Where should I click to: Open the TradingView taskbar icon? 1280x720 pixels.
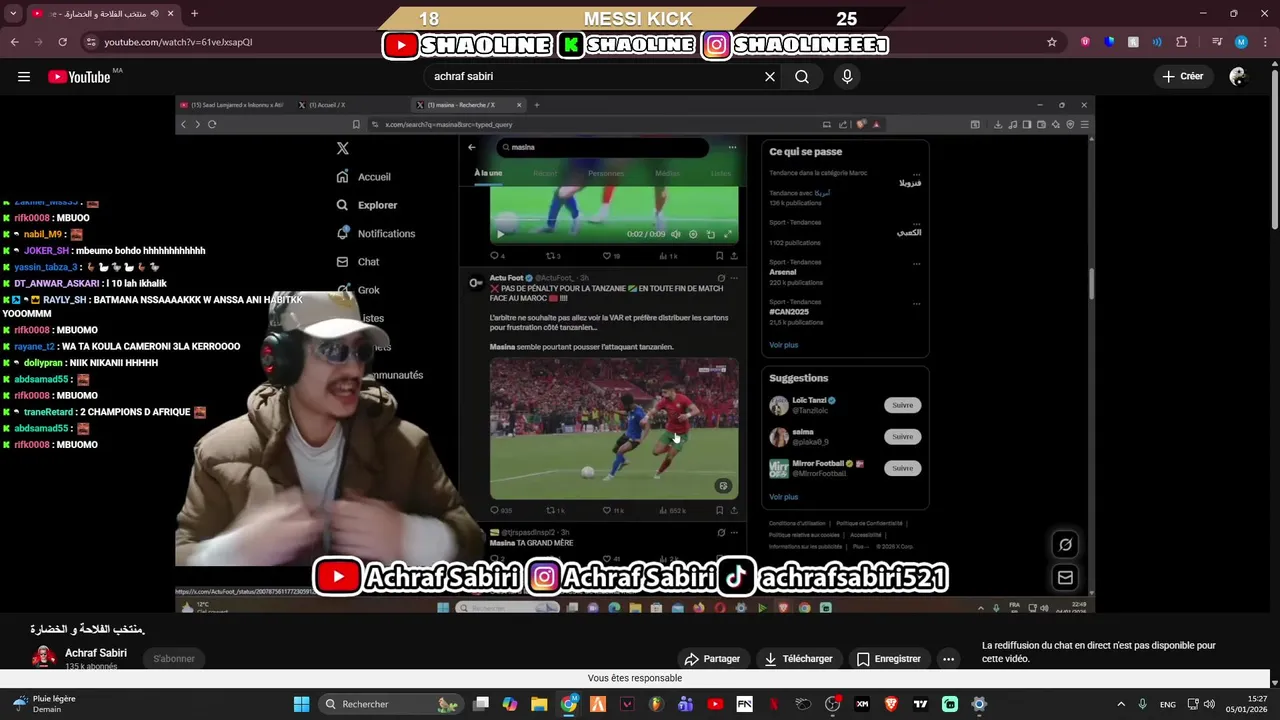click(x=920, y=704)
